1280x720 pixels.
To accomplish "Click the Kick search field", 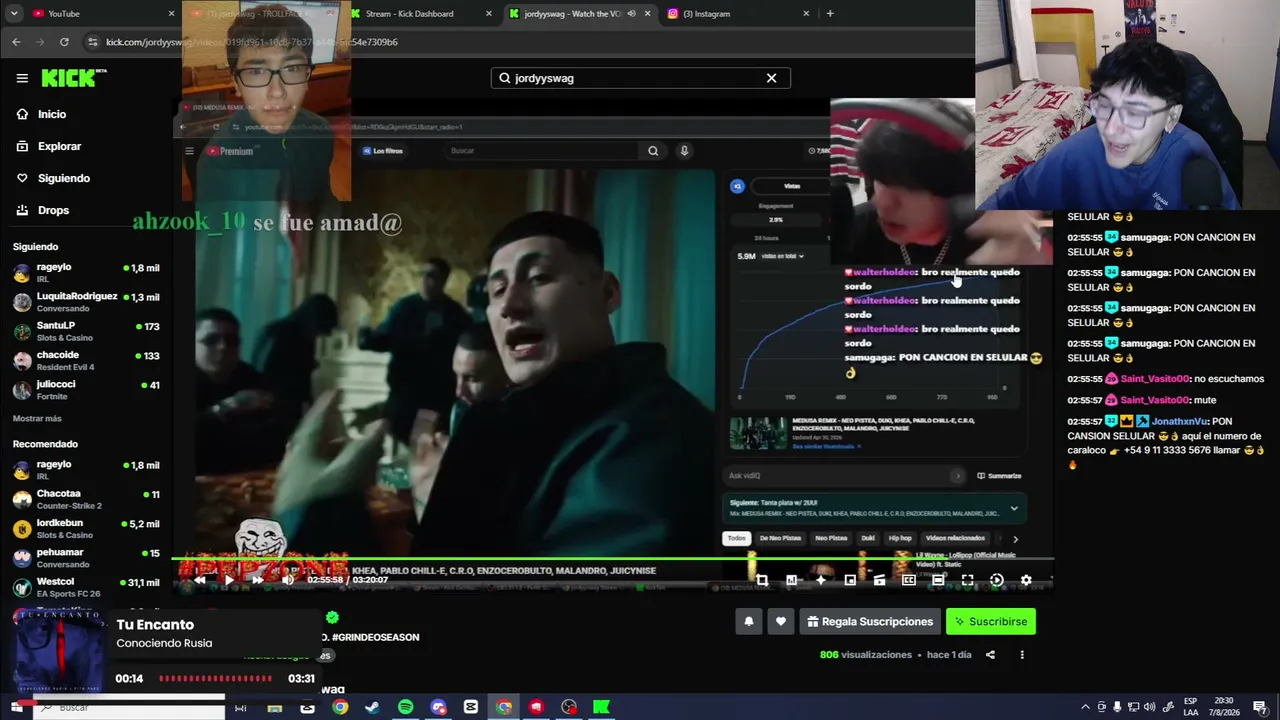I will (640, 78).
